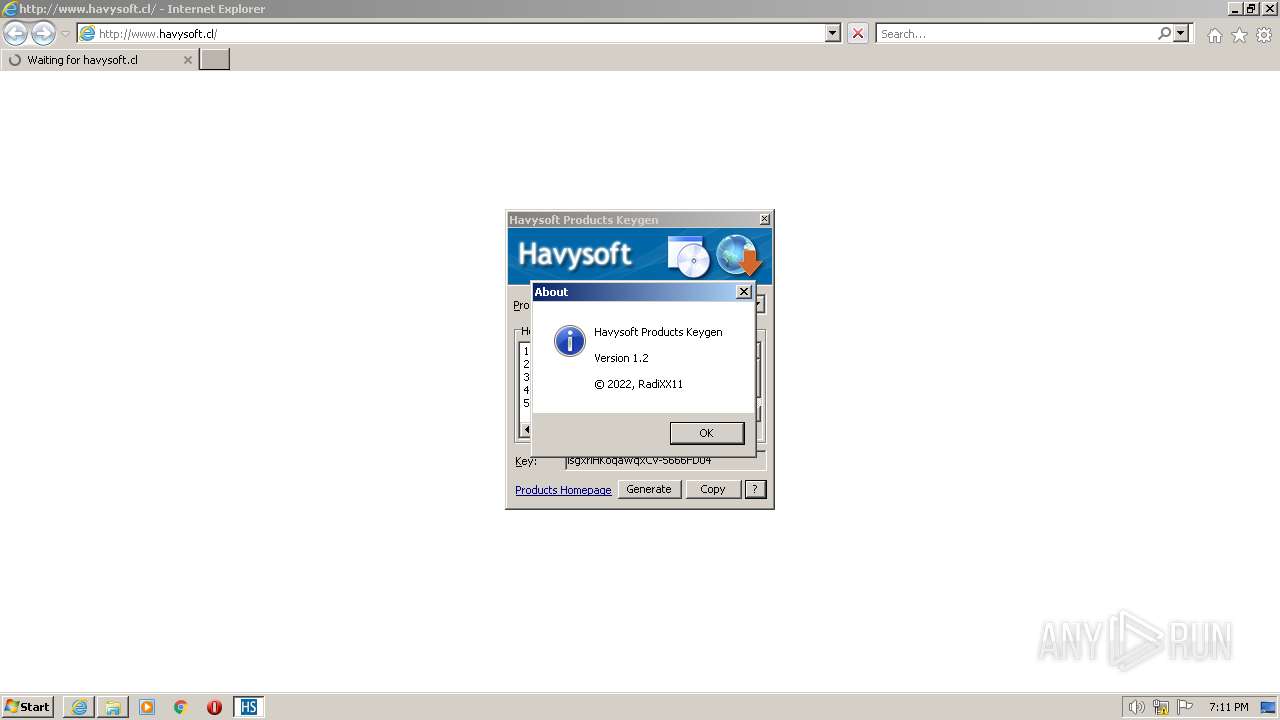Click the Generate button in the keygen

click(649, 489)
